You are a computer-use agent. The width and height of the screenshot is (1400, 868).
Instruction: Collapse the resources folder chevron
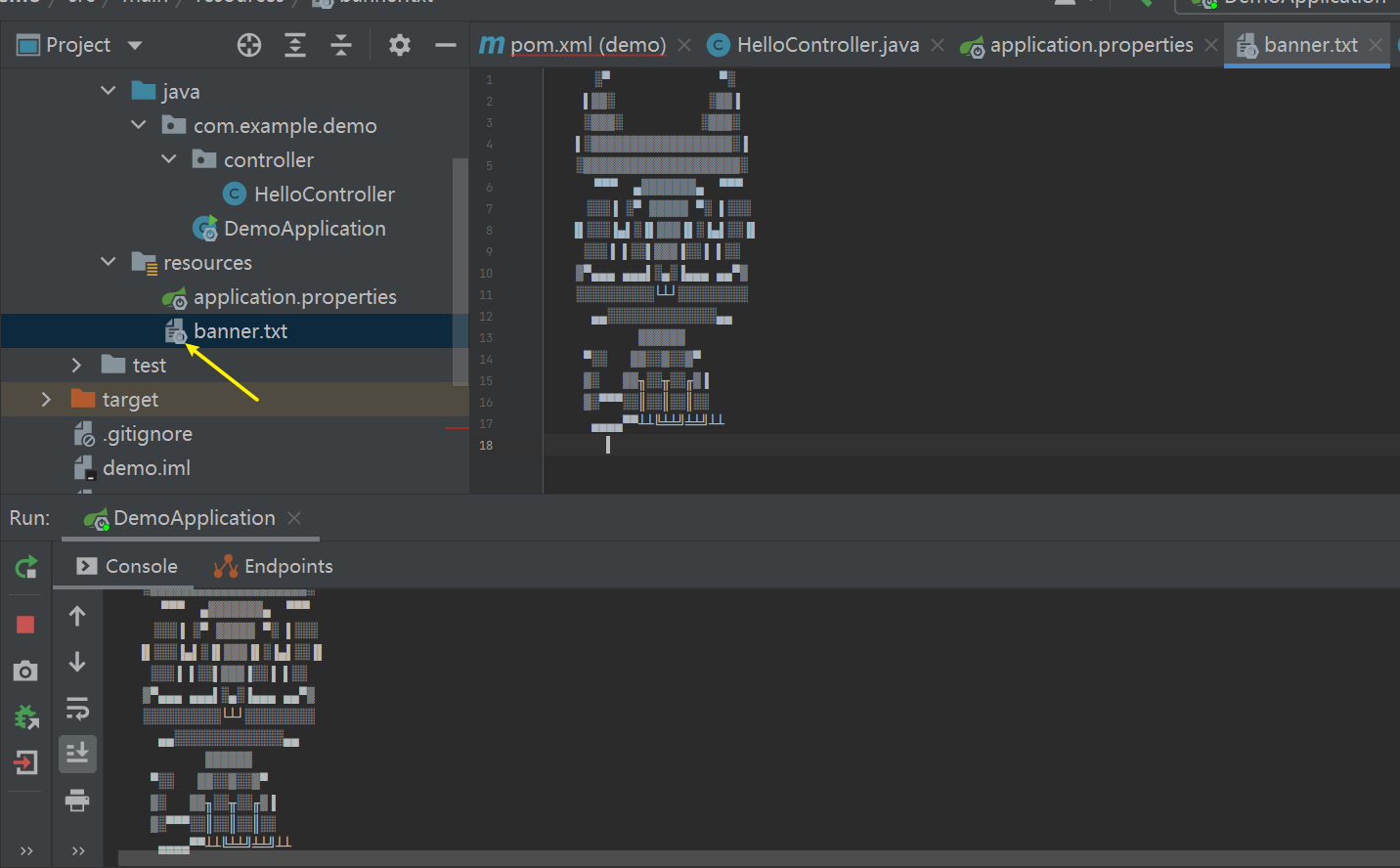[x=108, y=262]
